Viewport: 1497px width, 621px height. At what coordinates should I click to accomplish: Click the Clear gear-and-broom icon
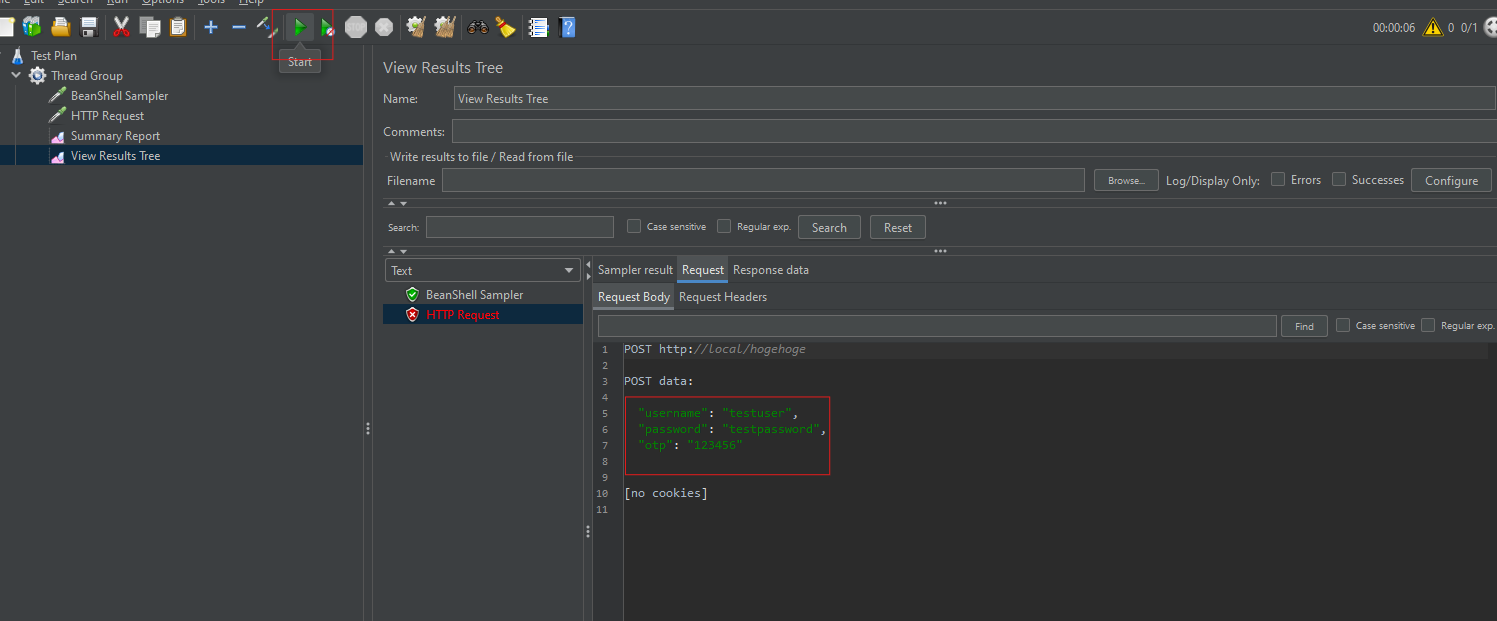coord(417,27)
